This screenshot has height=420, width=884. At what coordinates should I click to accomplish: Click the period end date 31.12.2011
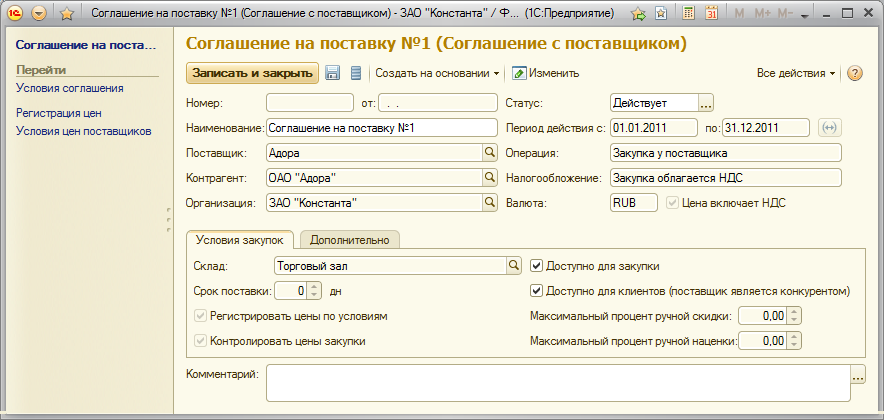(766, 128)
